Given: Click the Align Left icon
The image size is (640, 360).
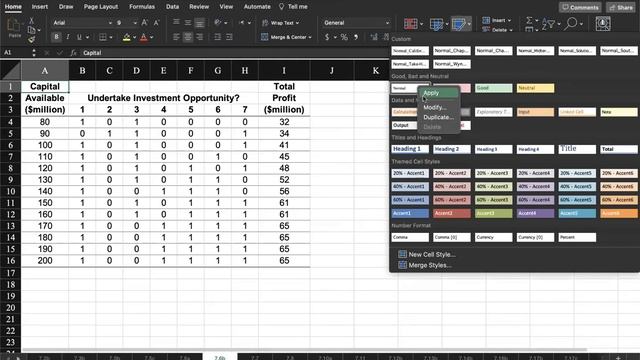Looking at the screenshot, I should click(176, 37).
